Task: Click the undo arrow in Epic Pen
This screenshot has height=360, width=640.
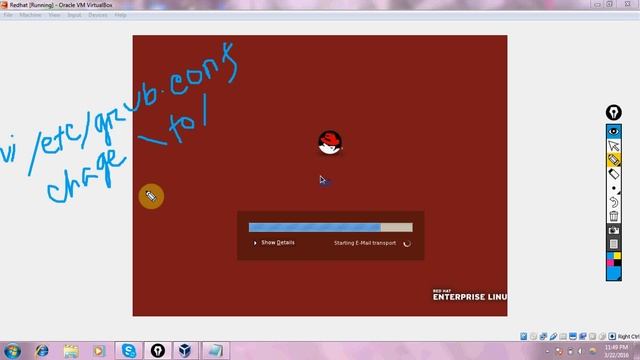Action: point(613,202)
